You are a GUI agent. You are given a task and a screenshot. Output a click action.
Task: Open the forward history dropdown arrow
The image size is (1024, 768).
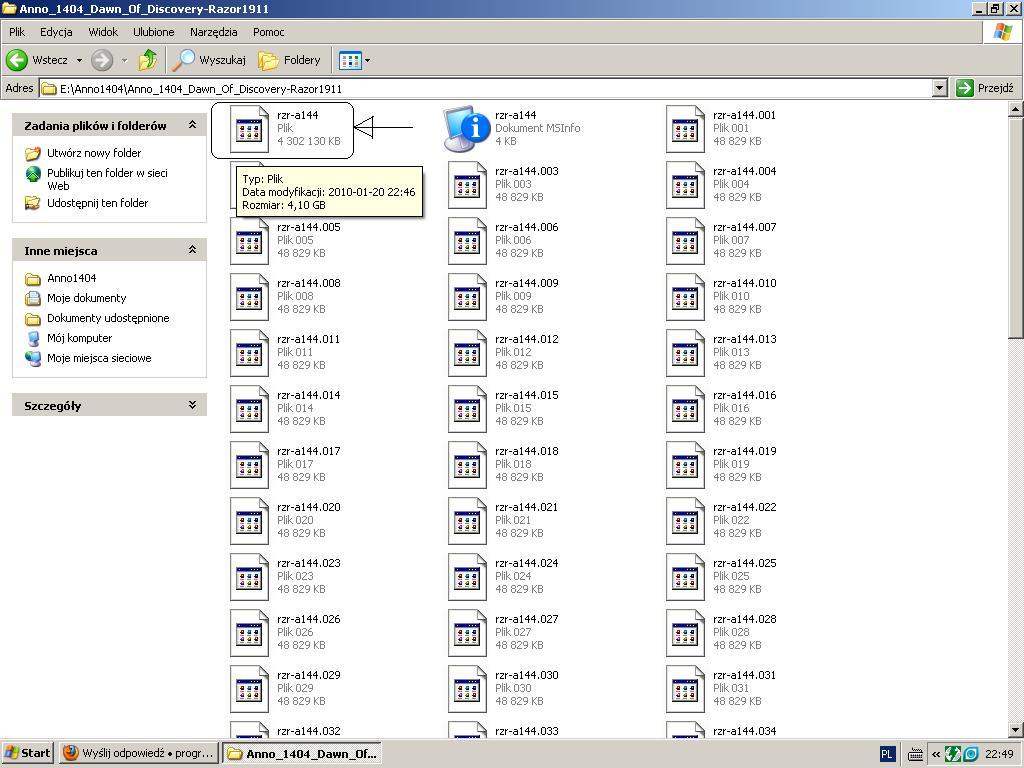click(x=124, y=61)
